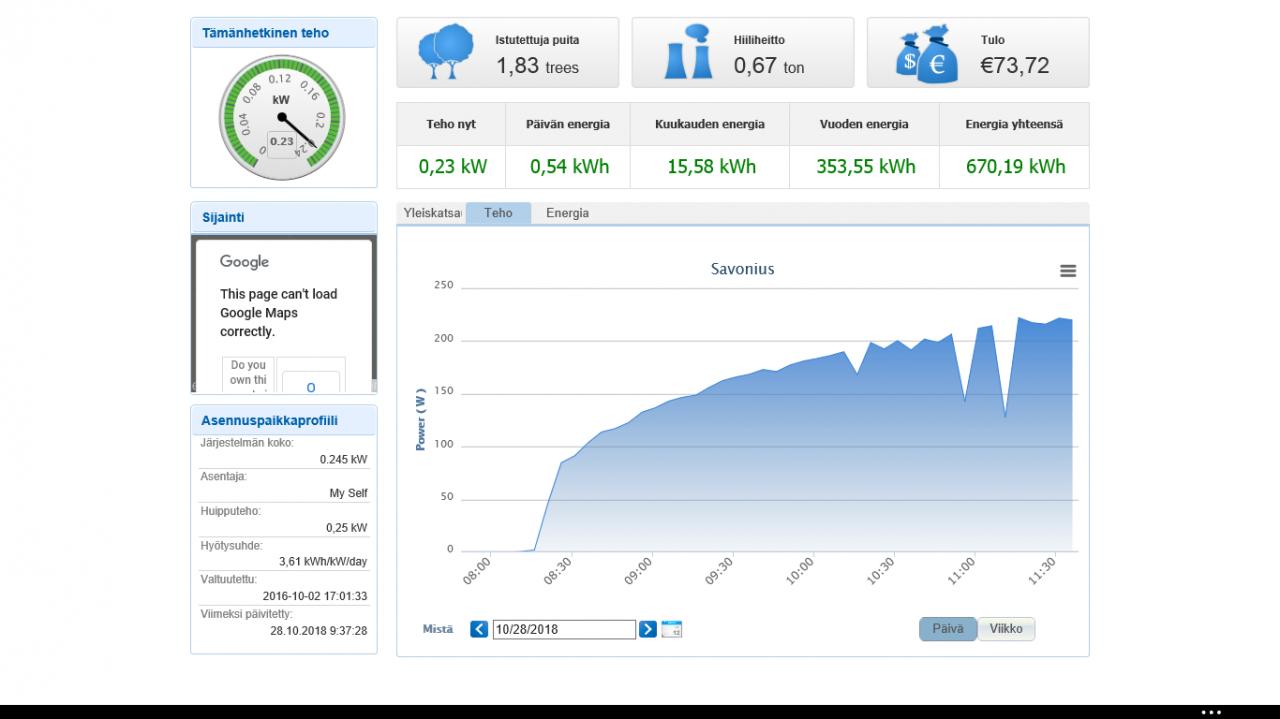The image size is (1280, 719).
Task: Click the 0,23 kW current power value
Action: (453, 167)
